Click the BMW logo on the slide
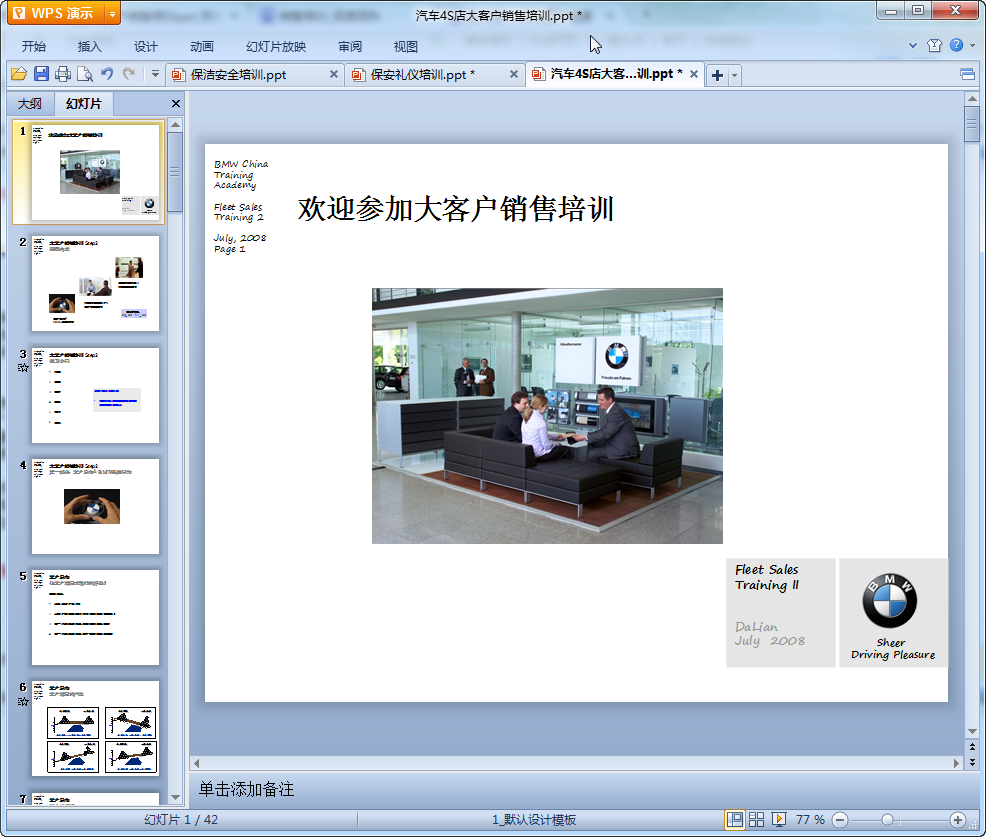The image size is (986, 837). (x=890, y=601)
